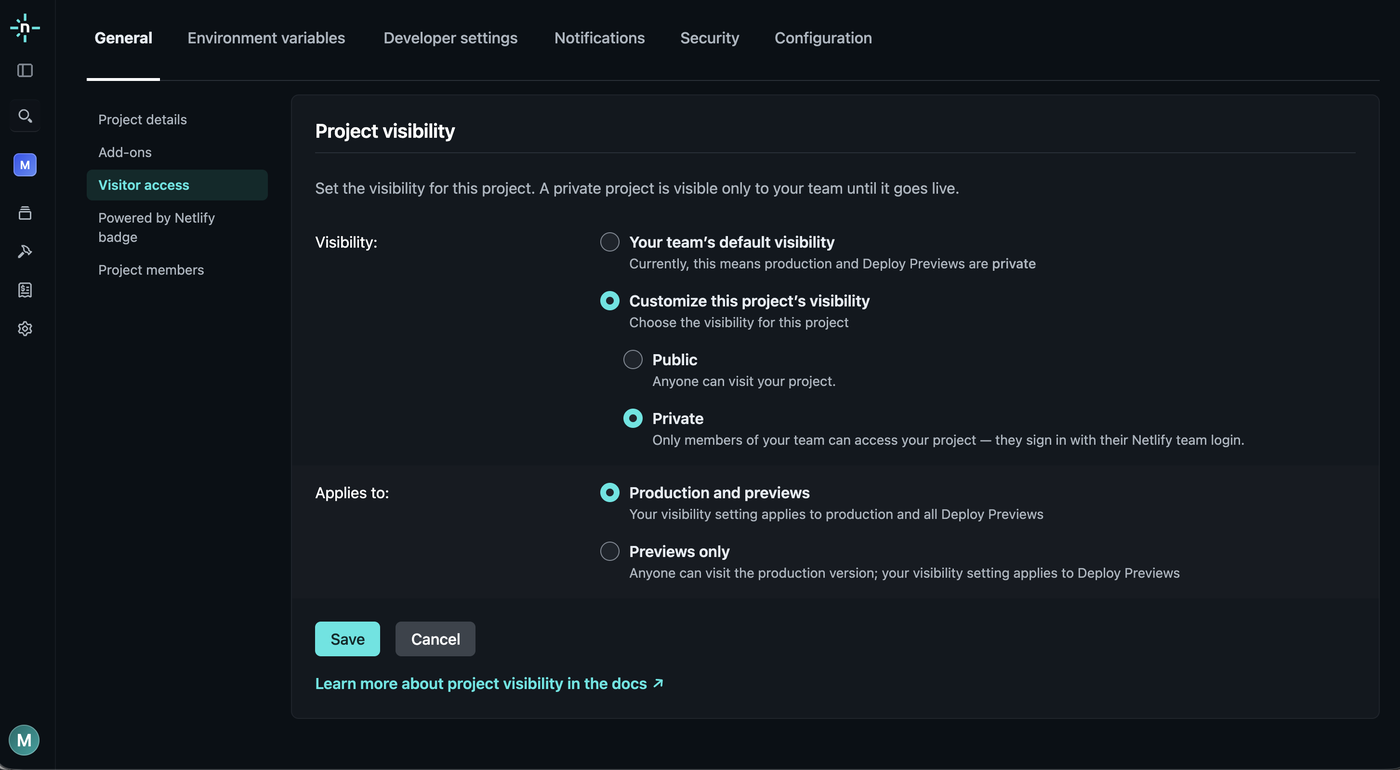Toggle the sidebar panel icon
1400x770 pixels.
point(25,71)
